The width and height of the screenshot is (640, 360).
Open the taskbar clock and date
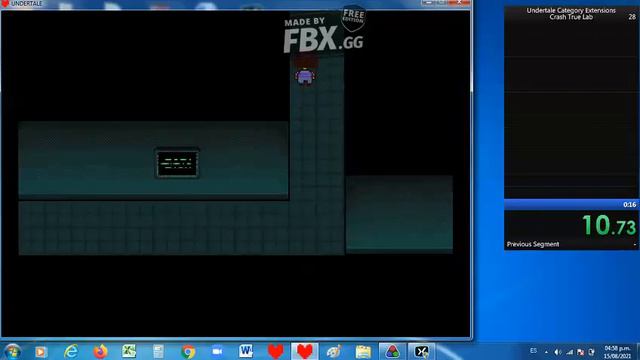coord(617,352)
